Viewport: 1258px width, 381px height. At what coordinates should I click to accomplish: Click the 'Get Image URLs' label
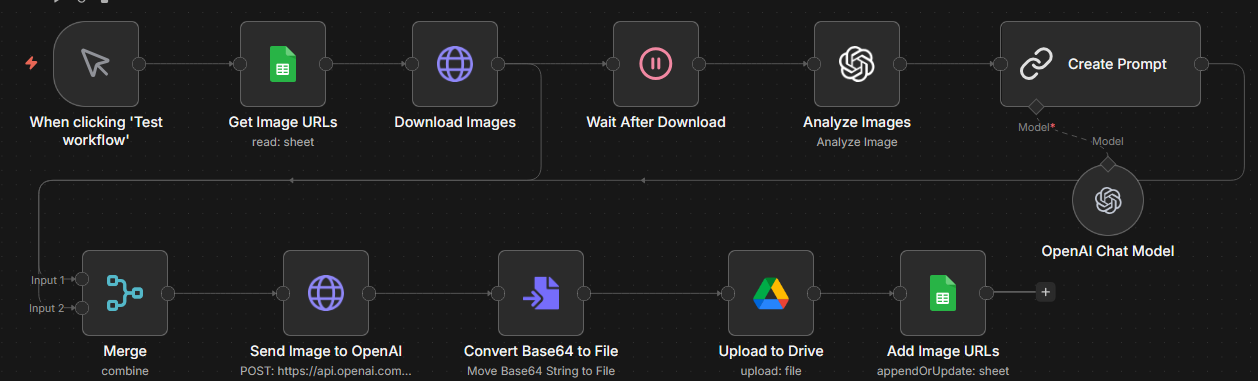(283, 122)
